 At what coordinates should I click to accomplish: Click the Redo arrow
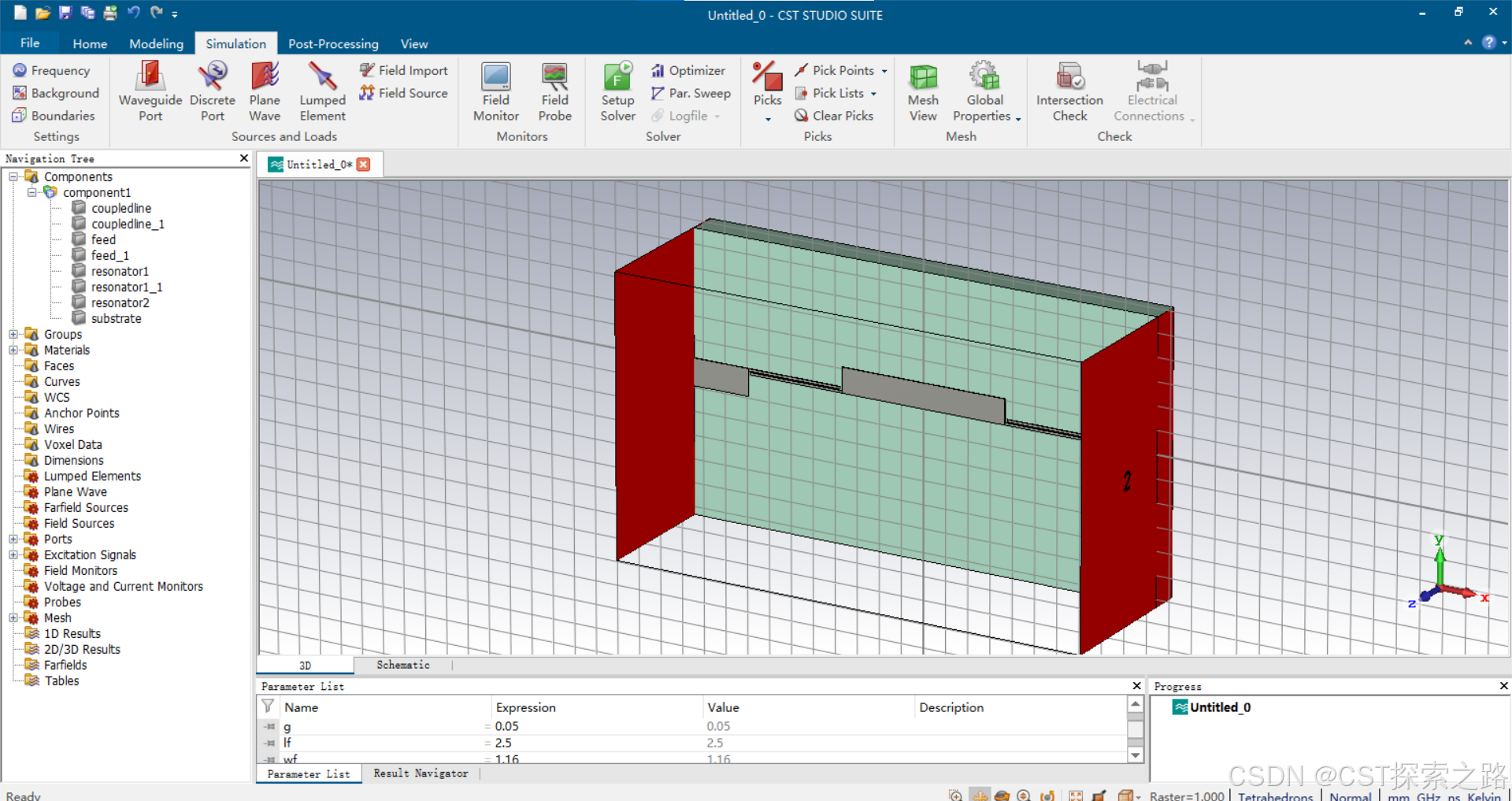point(156,13)
